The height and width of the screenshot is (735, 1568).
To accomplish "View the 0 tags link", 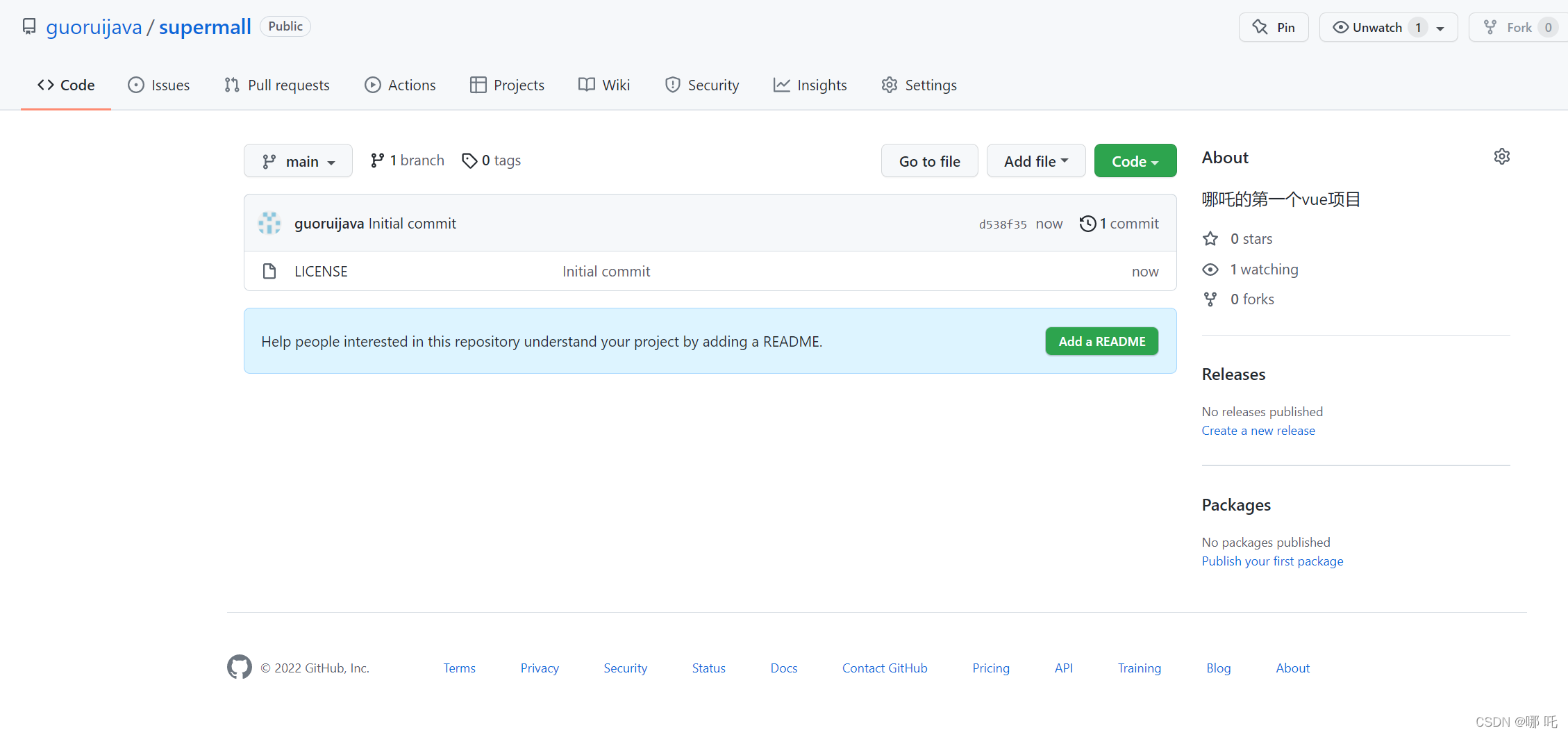I will click(x=492, y=160).
